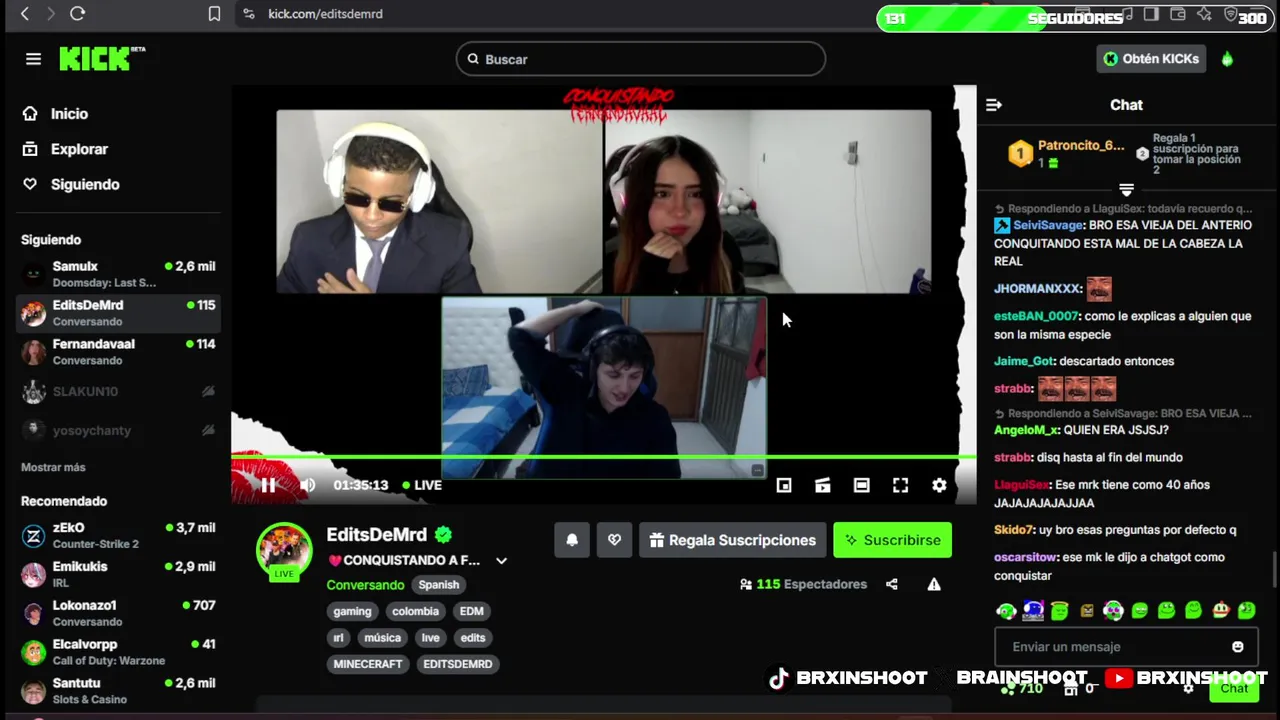Open site info icon beside the URL
1280x720 pixels.
(248, 14)
